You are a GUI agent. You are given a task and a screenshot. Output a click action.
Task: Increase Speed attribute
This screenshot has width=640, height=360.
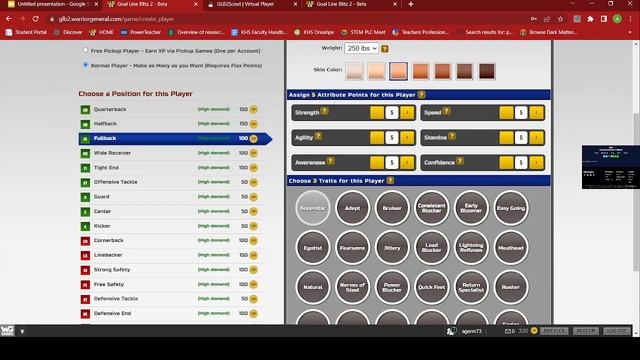coord(536,113)
